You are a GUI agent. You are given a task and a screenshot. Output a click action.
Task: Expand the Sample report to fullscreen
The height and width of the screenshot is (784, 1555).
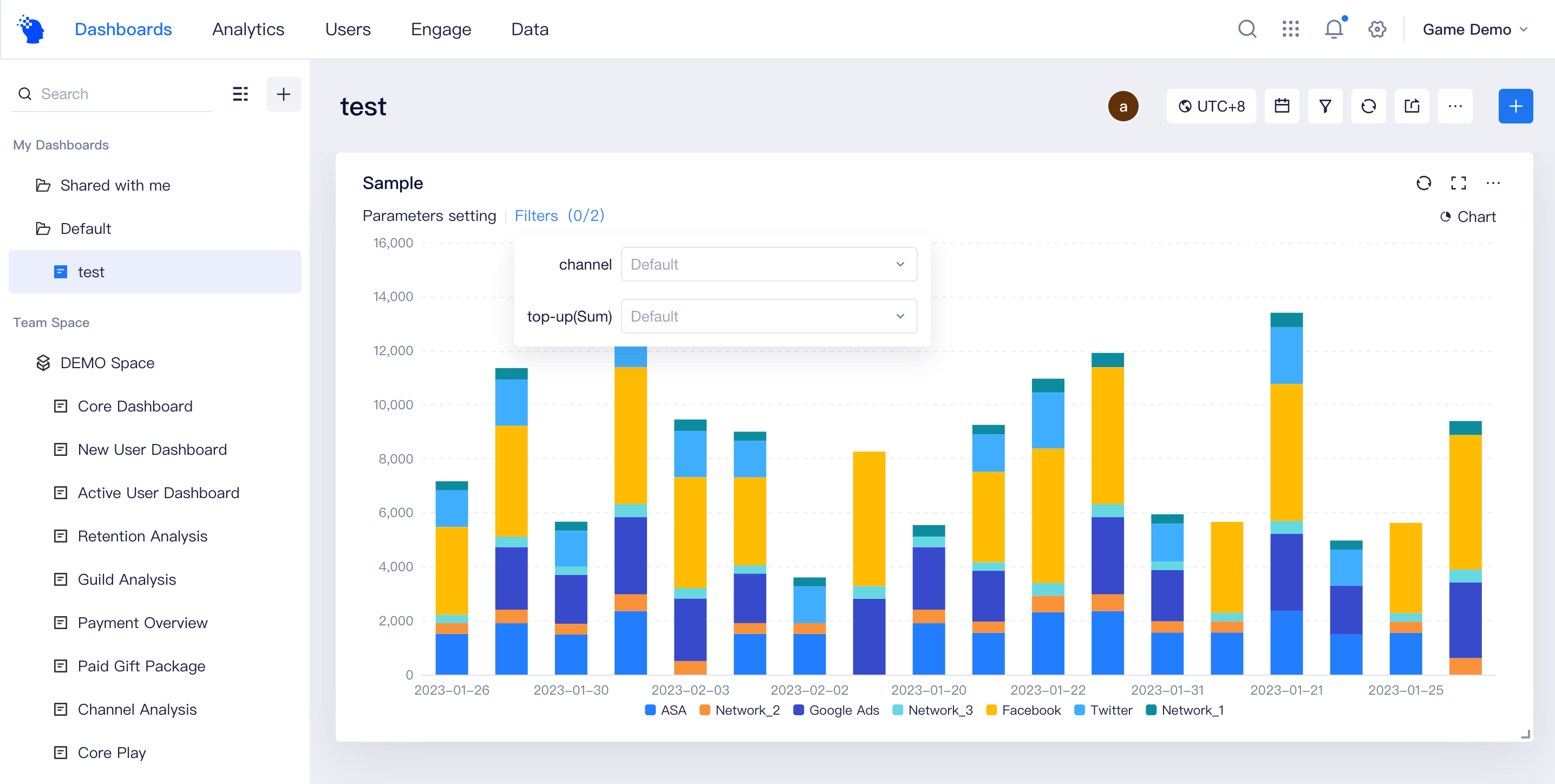pos(1459,183)
